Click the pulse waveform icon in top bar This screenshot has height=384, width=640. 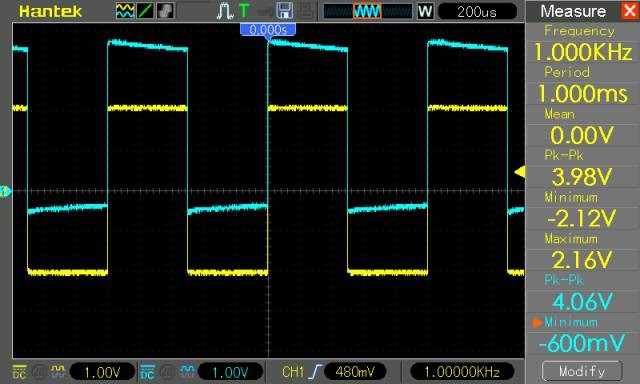click(x=224, y=11)
